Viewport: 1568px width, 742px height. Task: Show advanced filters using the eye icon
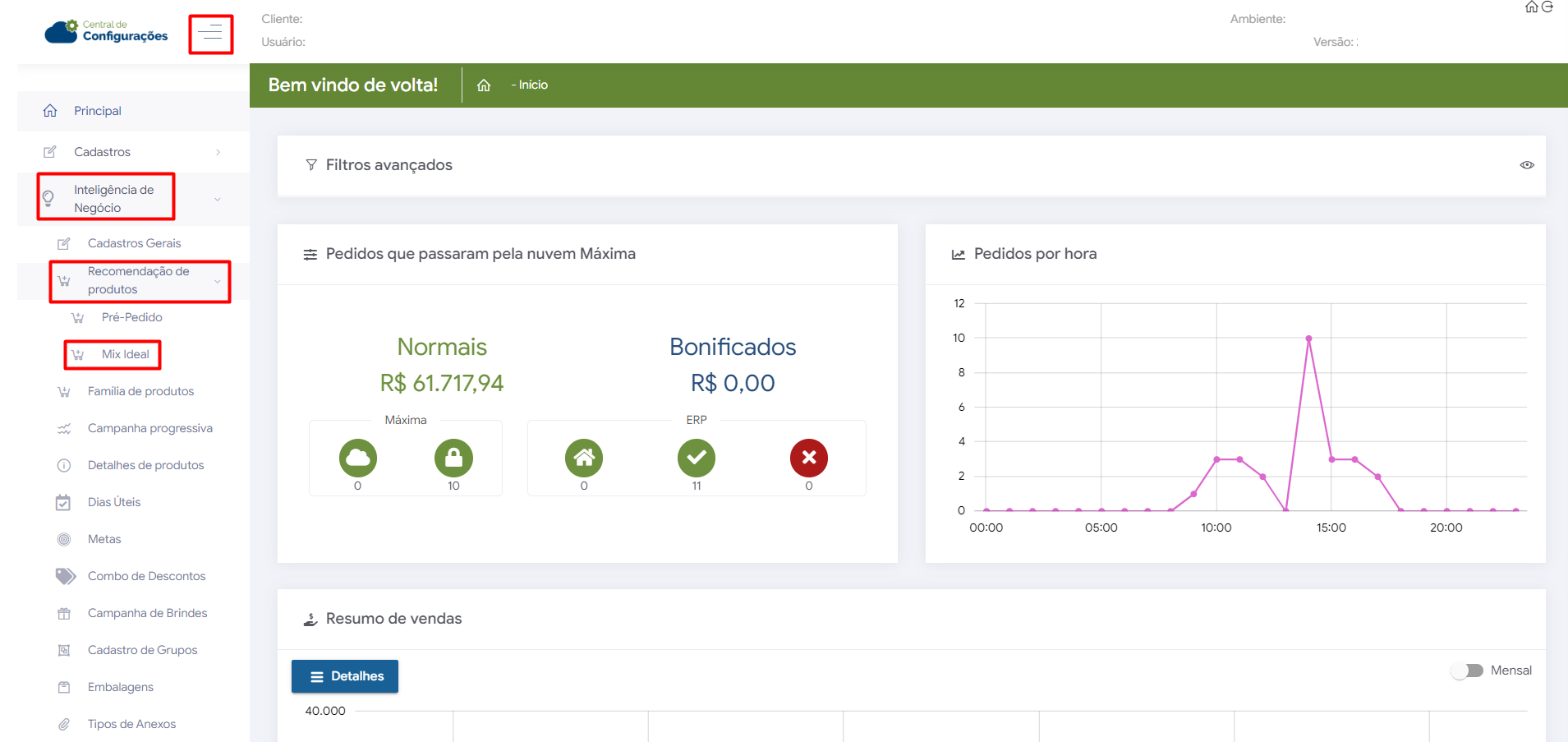tap(1526, 165)
